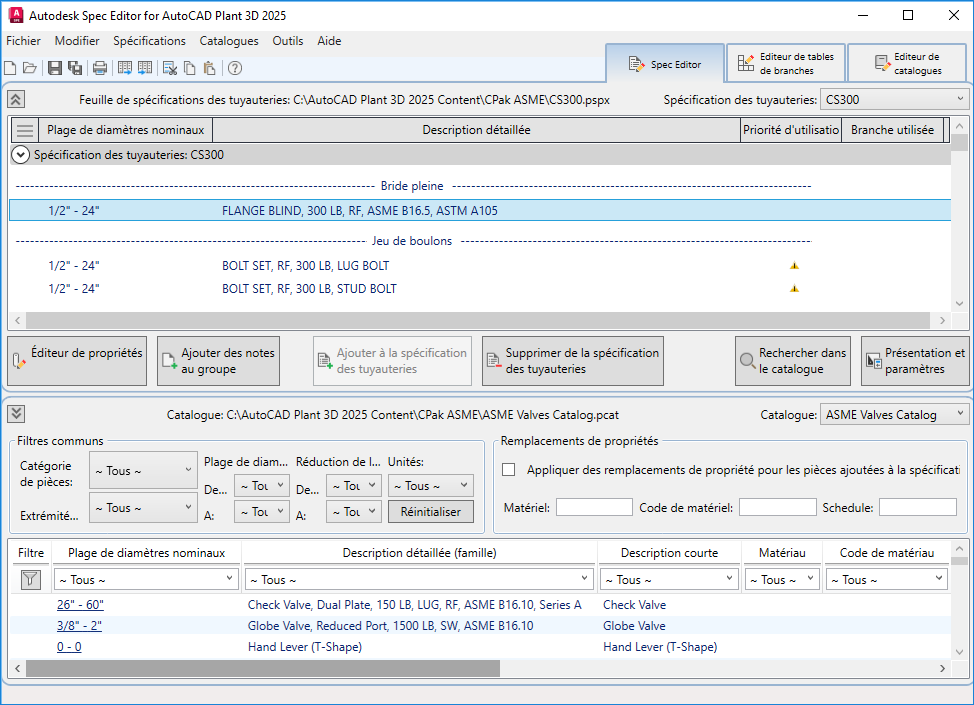Click the Save floppy disk icon
The width and height of the screenshot is (974, 705).
pyautogui.click(x=55, y=68)
